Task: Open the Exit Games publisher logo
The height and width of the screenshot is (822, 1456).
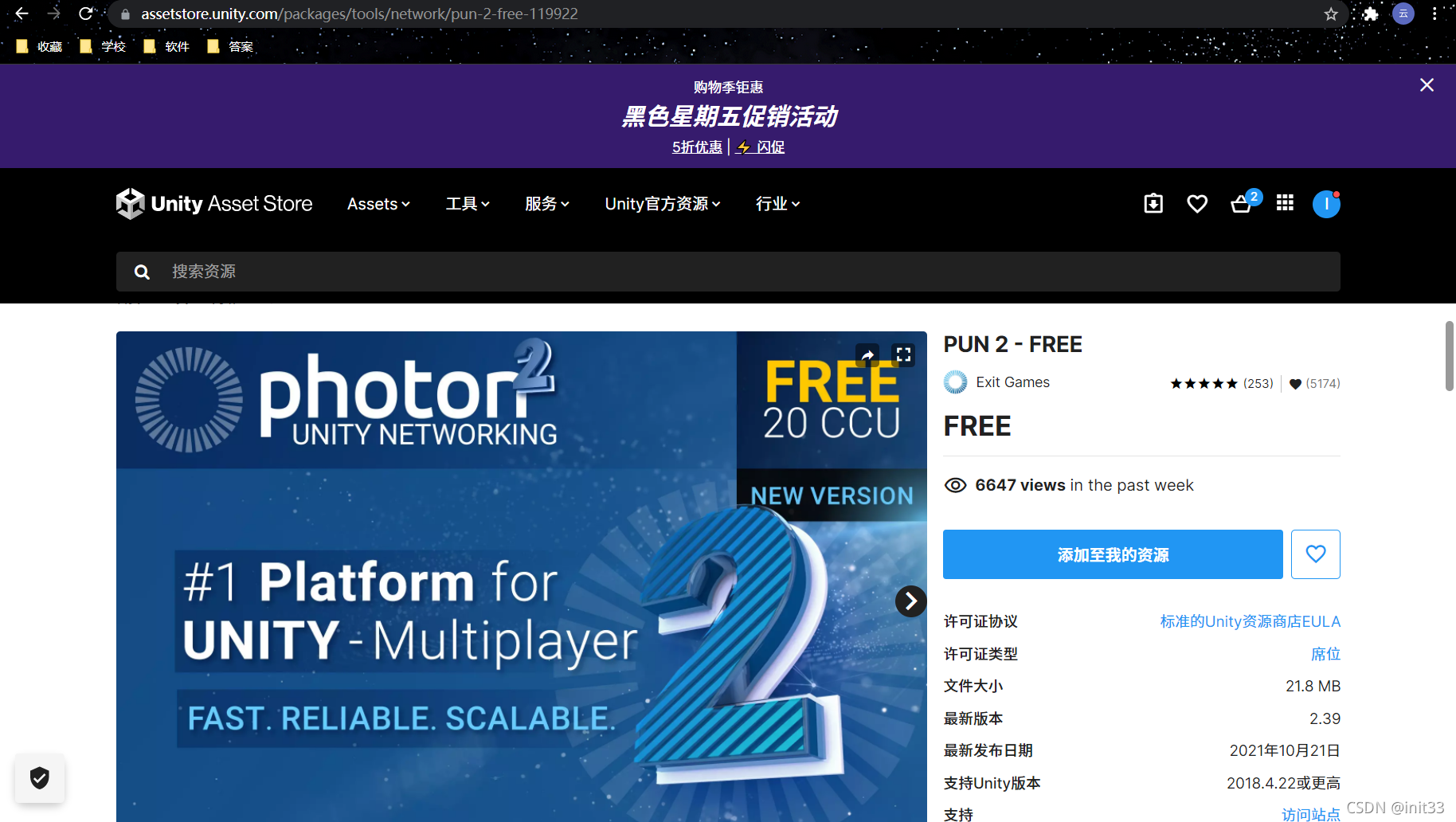Action: coord(956,382)
